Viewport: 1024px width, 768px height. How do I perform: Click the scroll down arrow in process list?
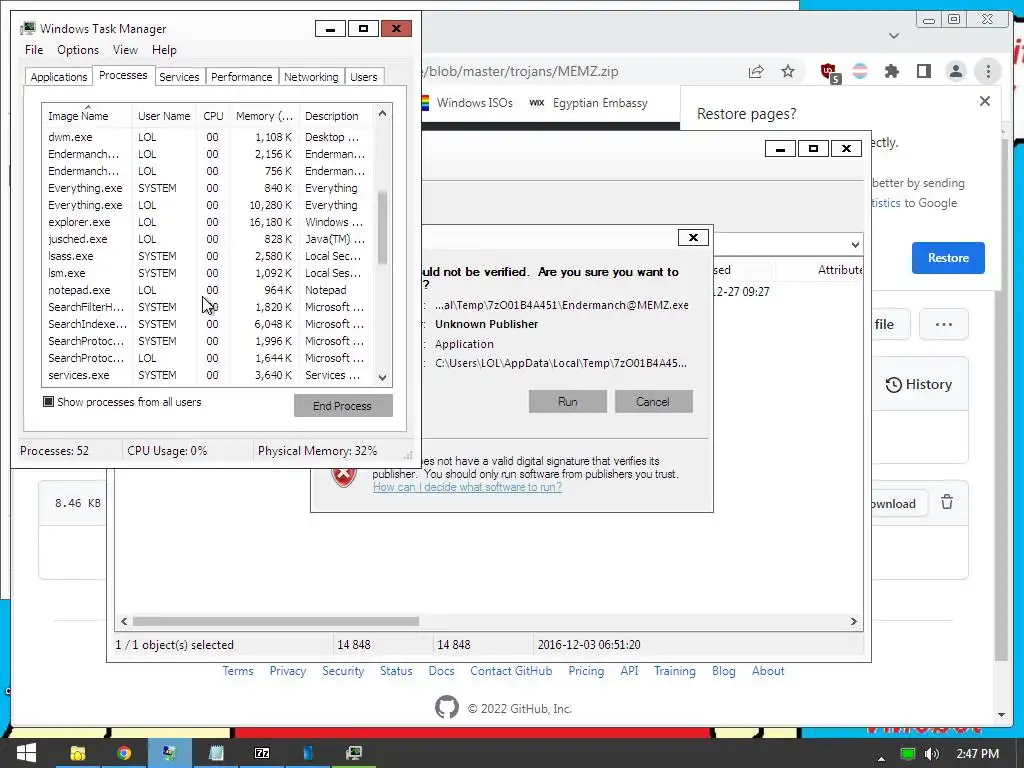(x=383, y=377)
